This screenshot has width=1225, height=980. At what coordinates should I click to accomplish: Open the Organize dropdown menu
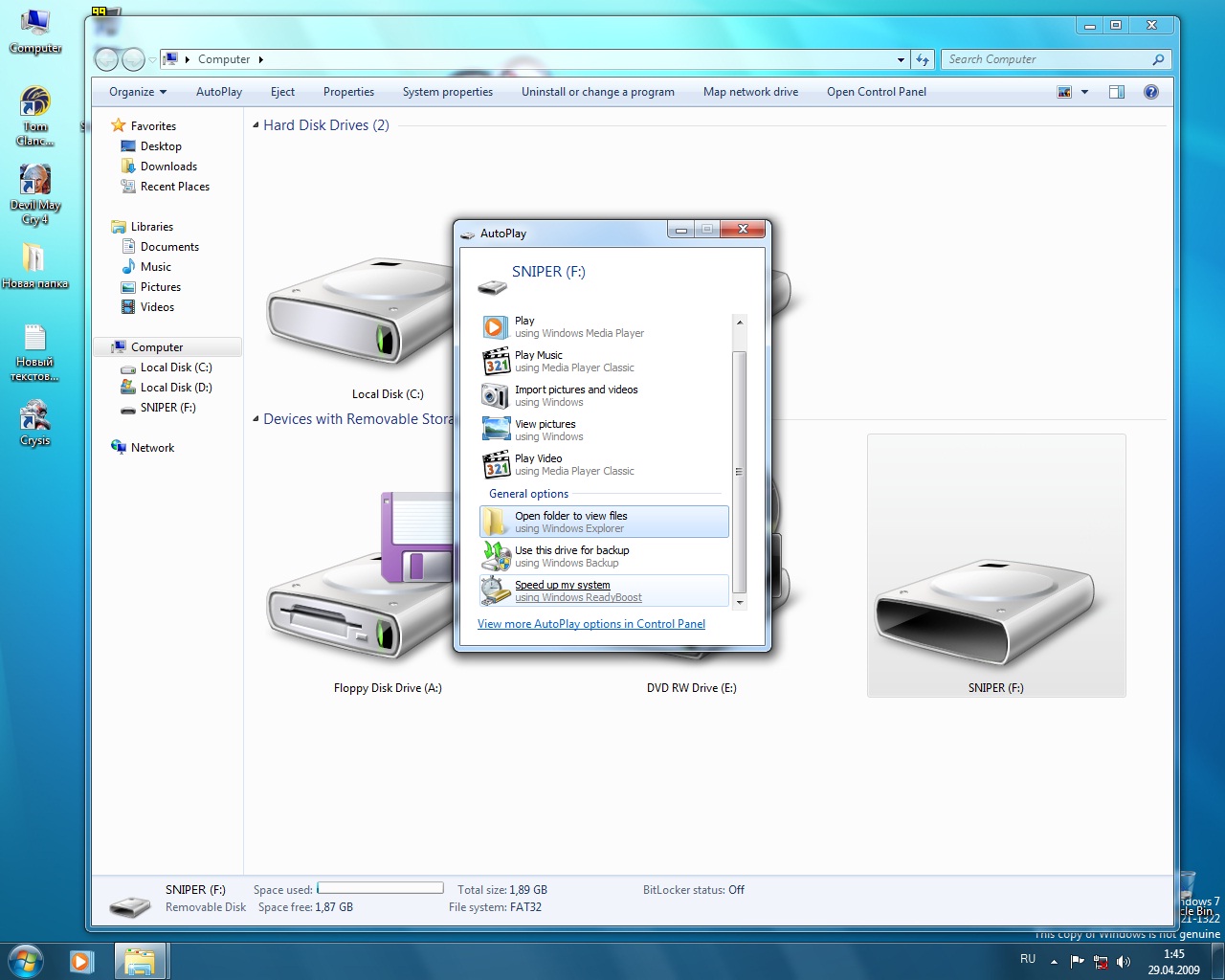click(x=138, y=92)
